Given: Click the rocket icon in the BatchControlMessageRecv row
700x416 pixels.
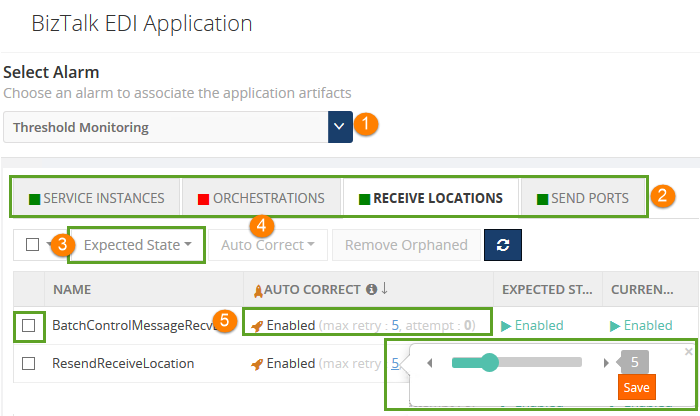Looking at the screenshot, I should [x=257, y=326].
